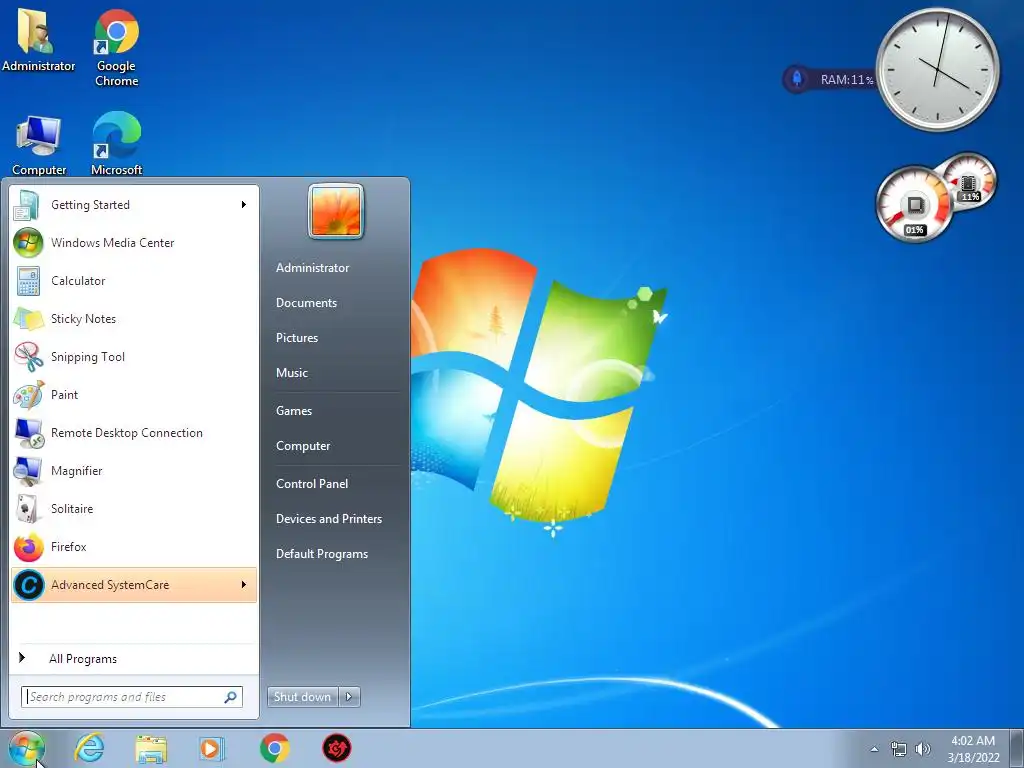Open Windows Explorer folder on taskbar

point(151,748)
